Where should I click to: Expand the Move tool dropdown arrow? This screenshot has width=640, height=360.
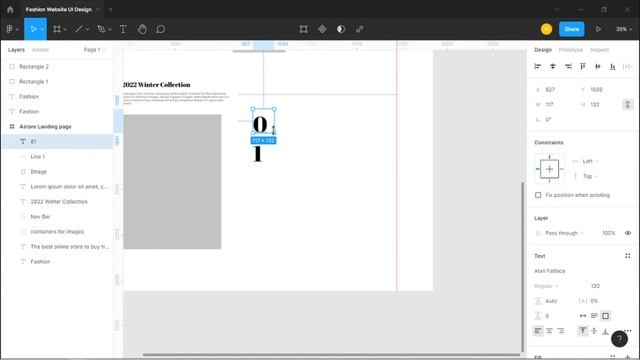coord(42,29)
